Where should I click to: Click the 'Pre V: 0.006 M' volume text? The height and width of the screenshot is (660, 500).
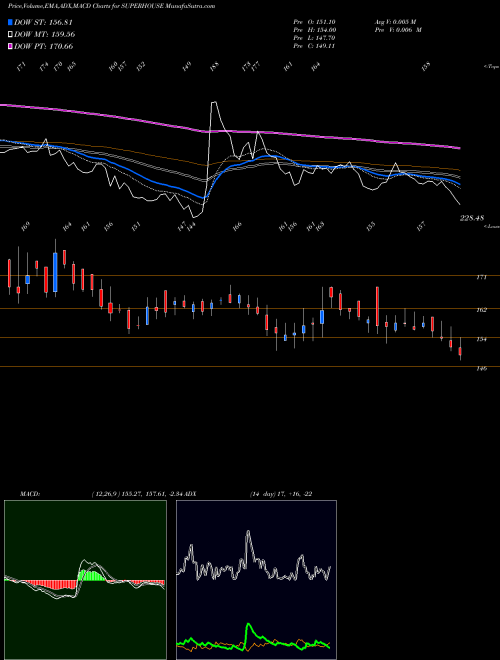(398, 30)
